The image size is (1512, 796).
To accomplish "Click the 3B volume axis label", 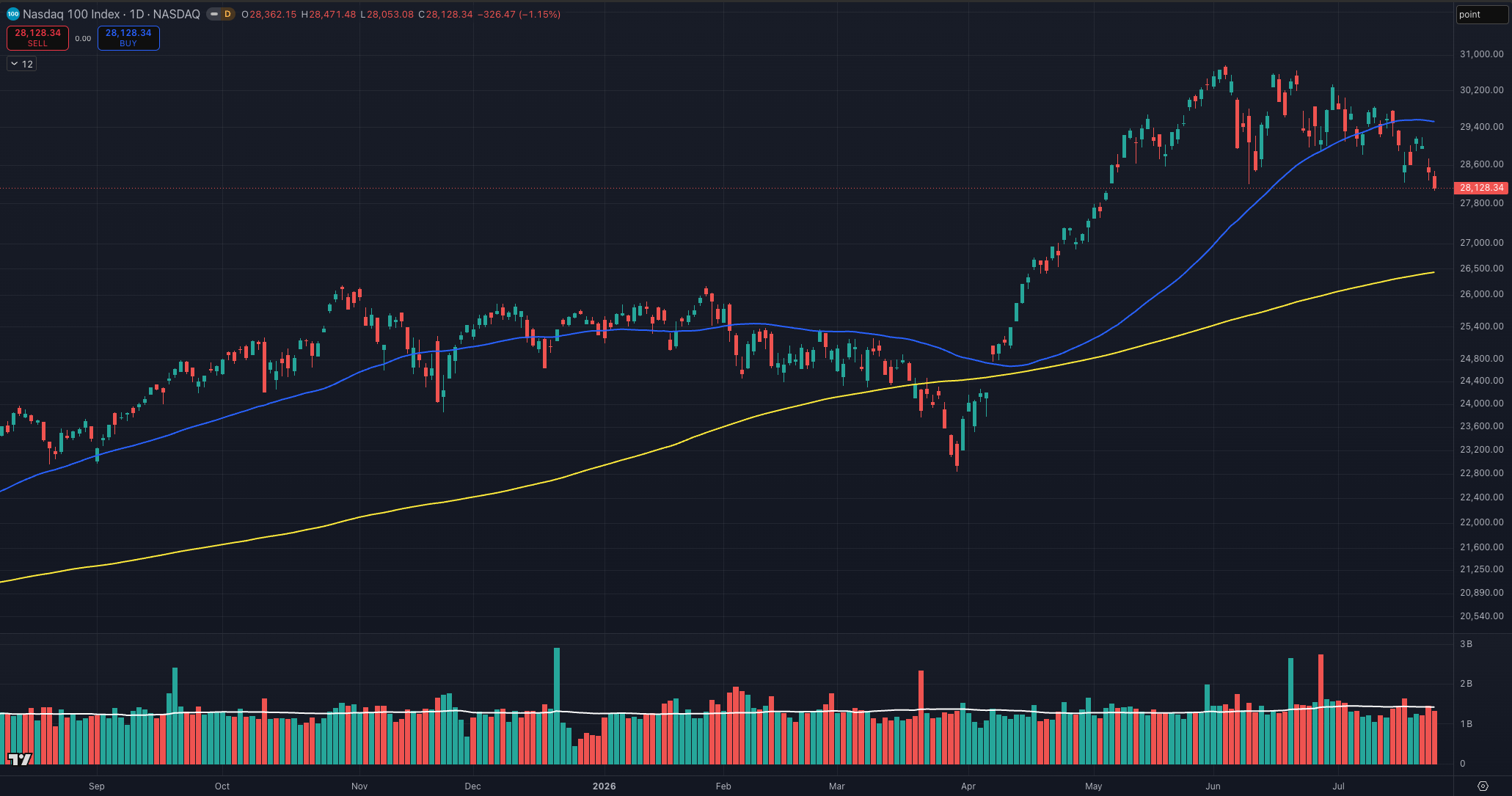I will point(1466,644).
